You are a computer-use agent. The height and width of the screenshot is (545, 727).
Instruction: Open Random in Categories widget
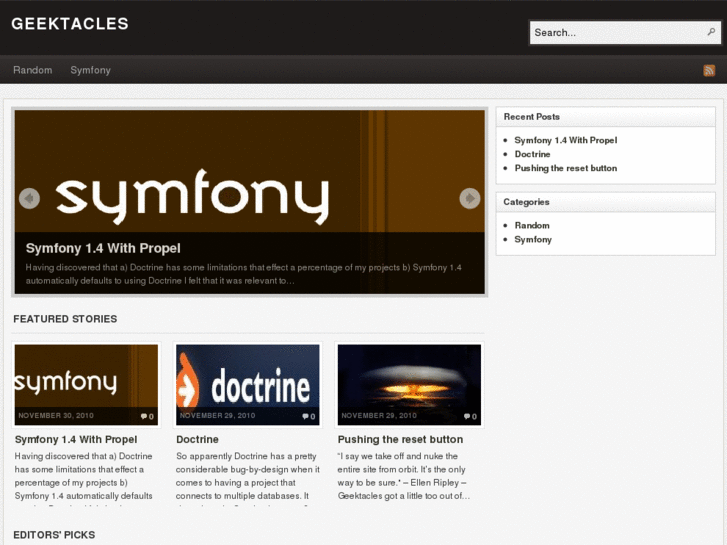(x=532, y=225)
